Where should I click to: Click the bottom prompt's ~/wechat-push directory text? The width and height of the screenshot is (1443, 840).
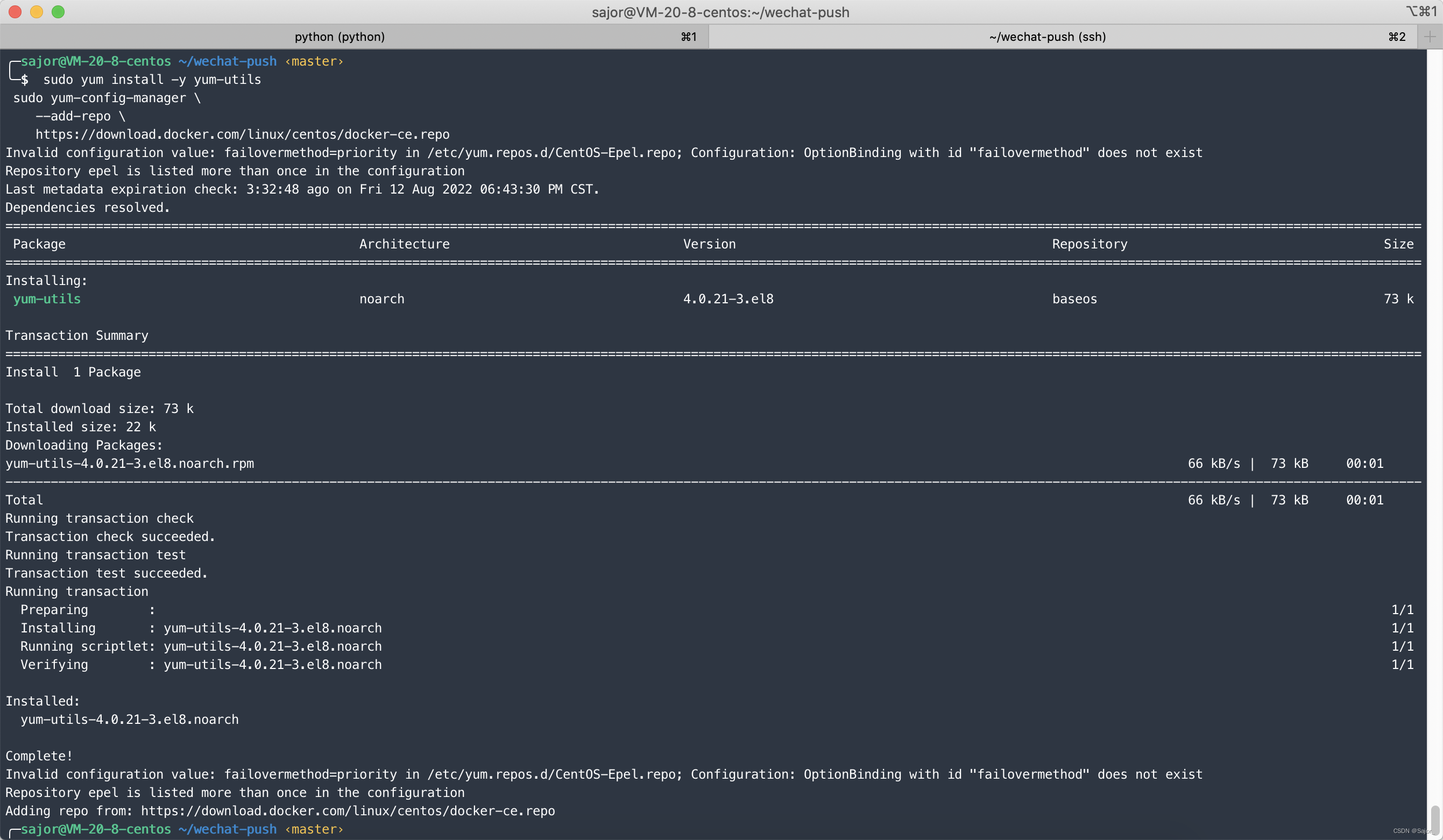coord(228,829)
